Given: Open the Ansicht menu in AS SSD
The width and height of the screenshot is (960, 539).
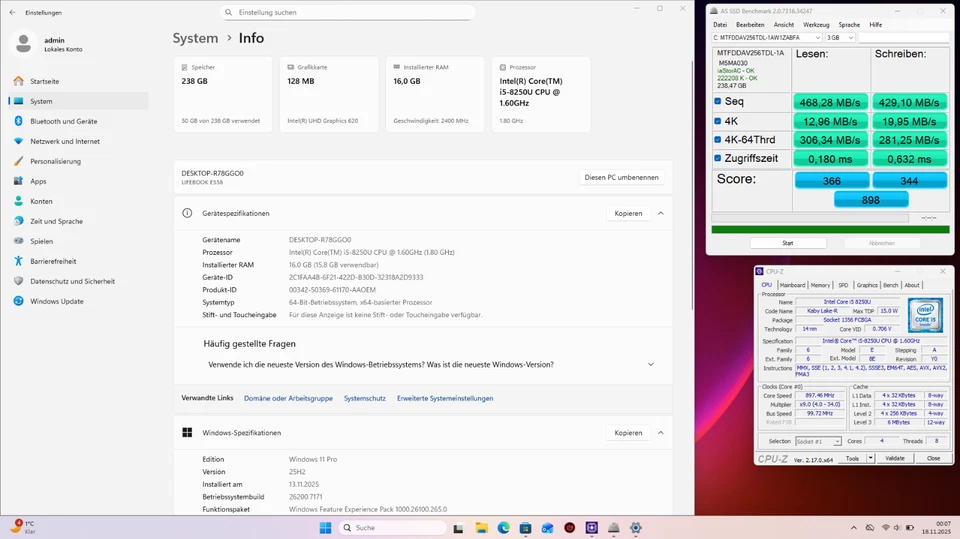Looking at the screenshot, I should 784,25.
